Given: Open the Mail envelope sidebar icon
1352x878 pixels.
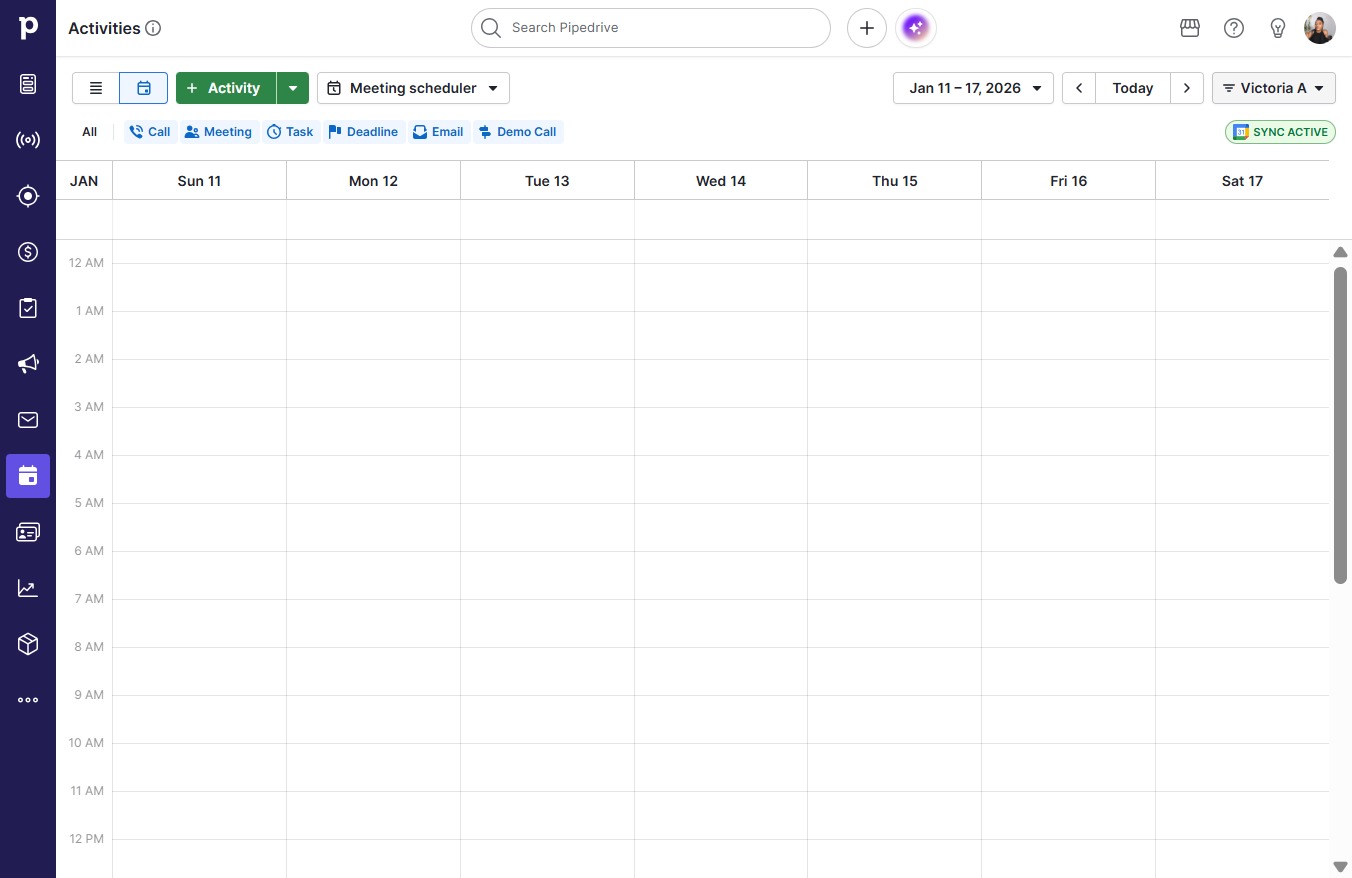Looking at the screenshot, I should tap(28, 420).
